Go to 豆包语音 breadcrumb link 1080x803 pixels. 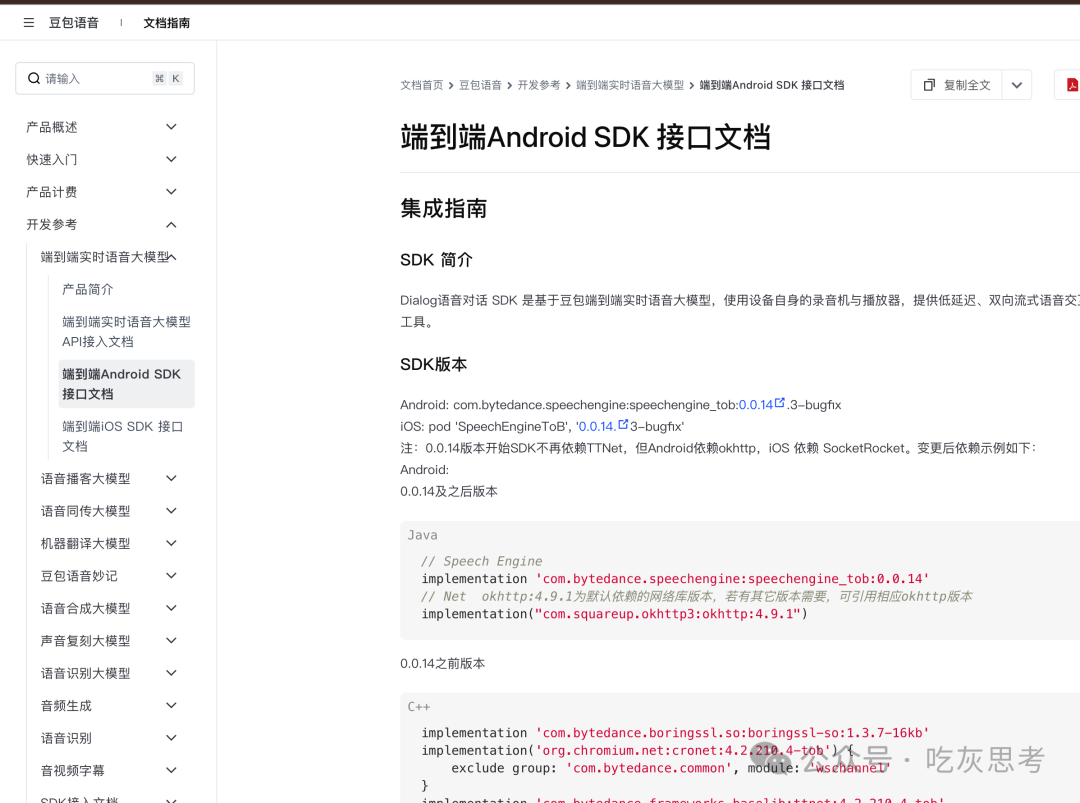pos(480,85)
